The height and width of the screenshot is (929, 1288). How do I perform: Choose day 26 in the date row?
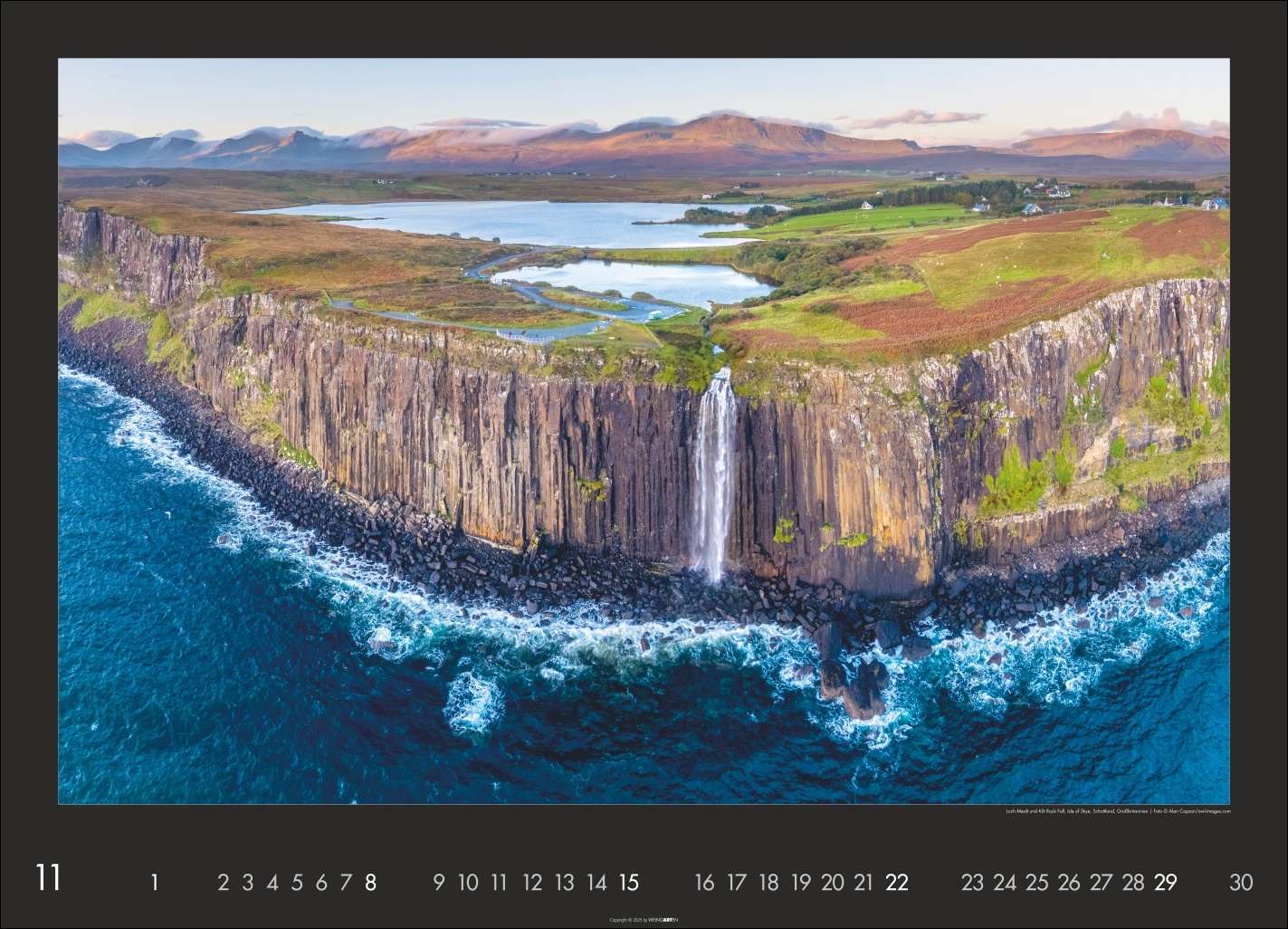click(x=1069, y=882)
